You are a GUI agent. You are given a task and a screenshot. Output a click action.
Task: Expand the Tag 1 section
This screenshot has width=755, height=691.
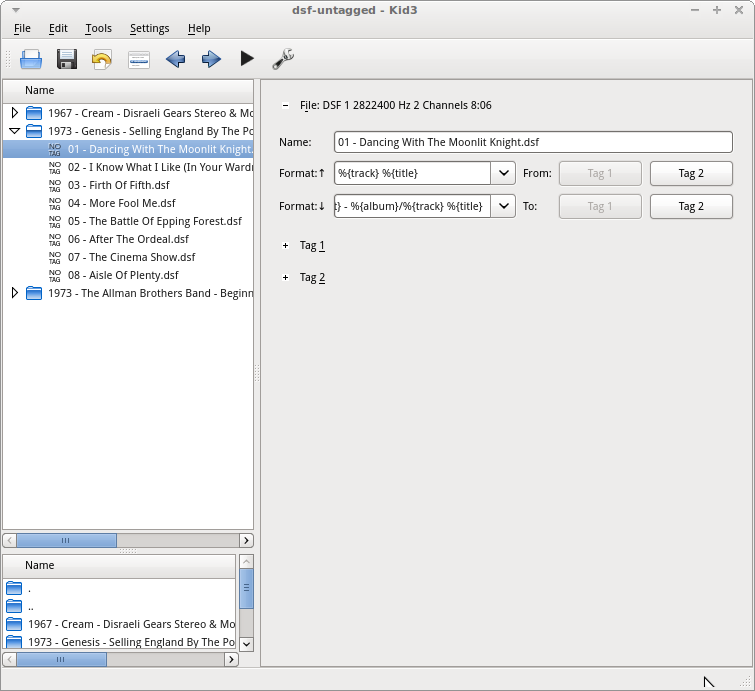point(286,246)
